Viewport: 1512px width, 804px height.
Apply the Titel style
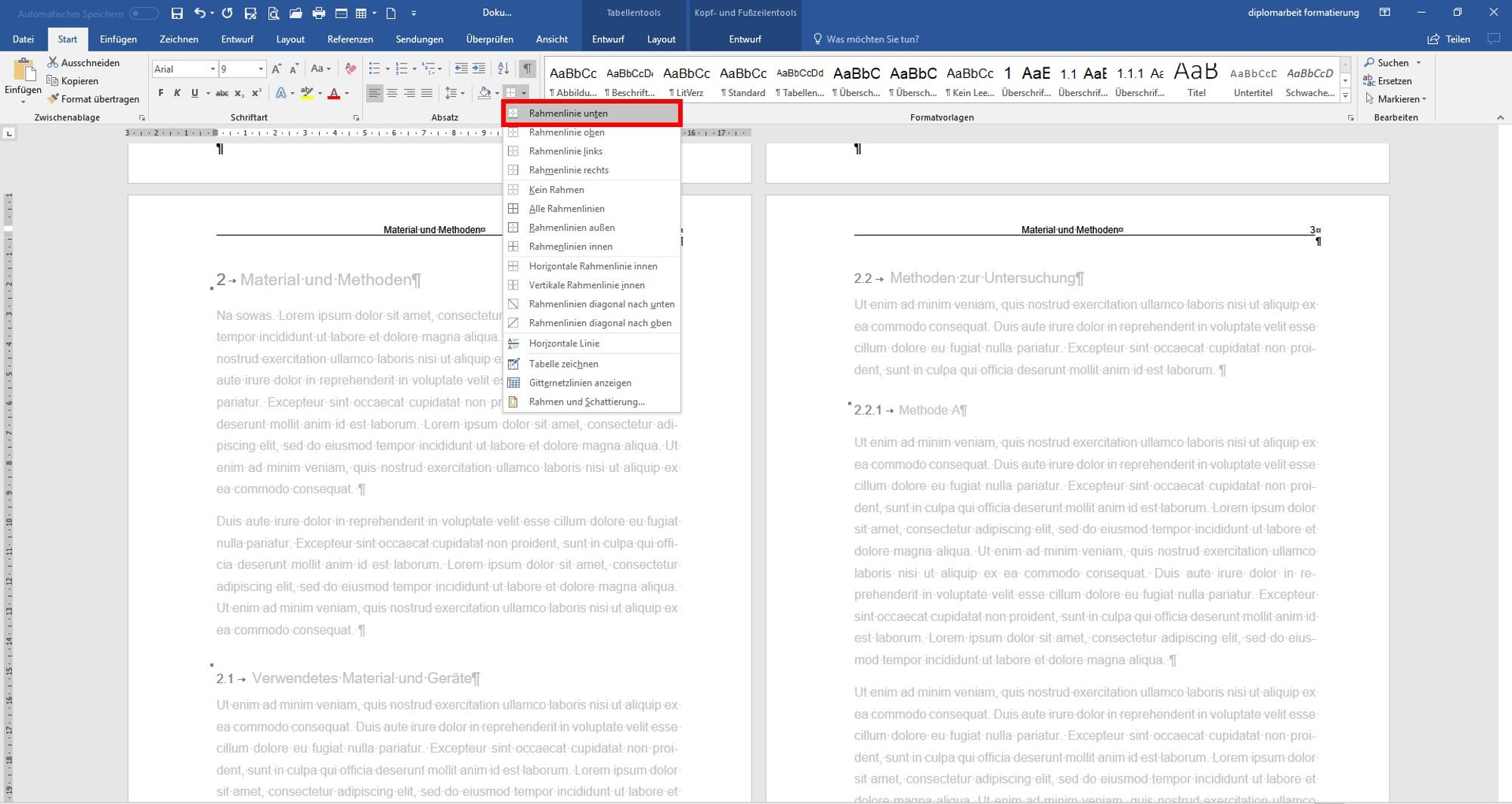[x=1196, y=79]
